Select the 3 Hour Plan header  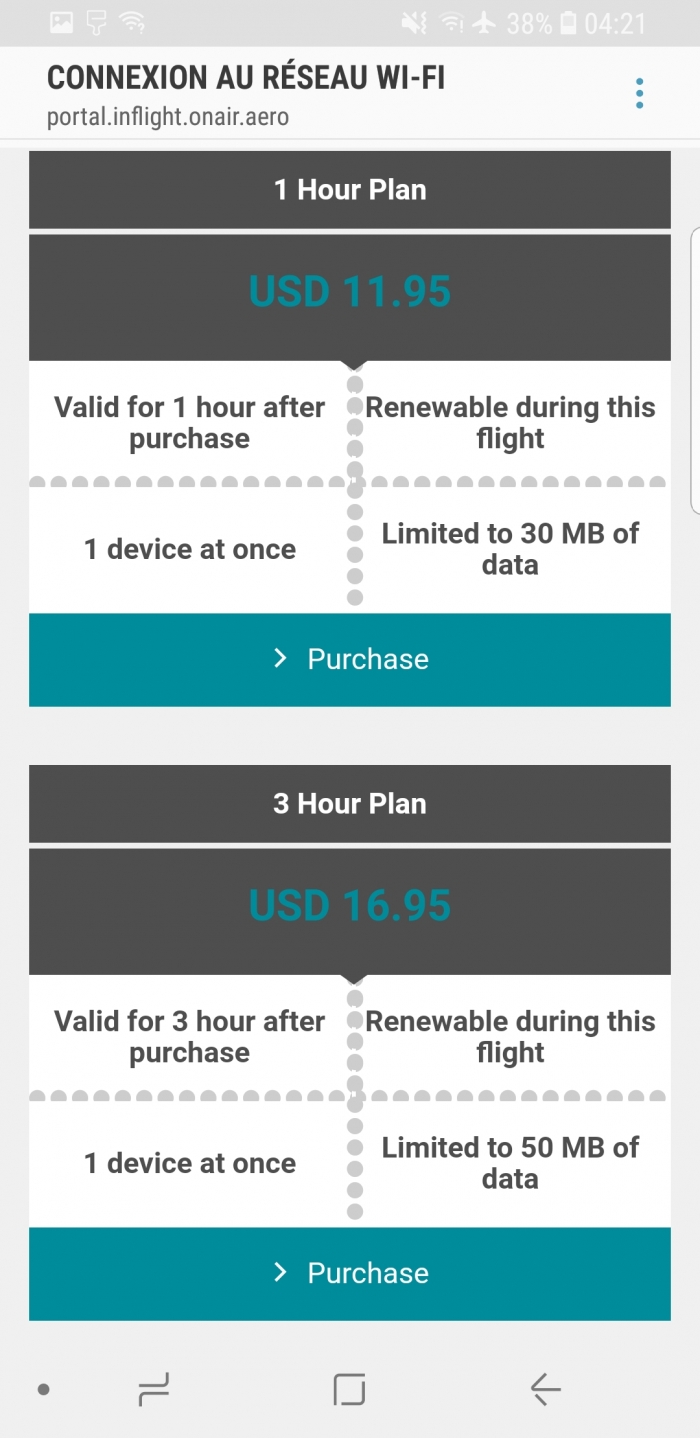tap(350, 804)
